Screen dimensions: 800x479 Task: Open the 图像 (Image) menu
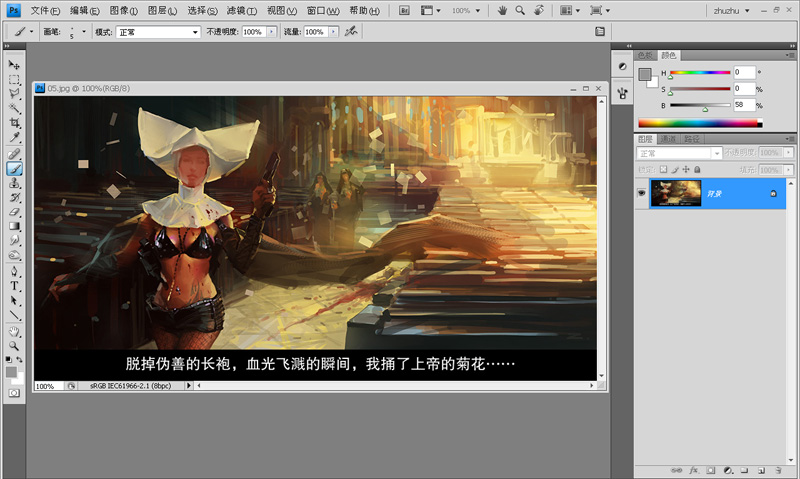123,11
